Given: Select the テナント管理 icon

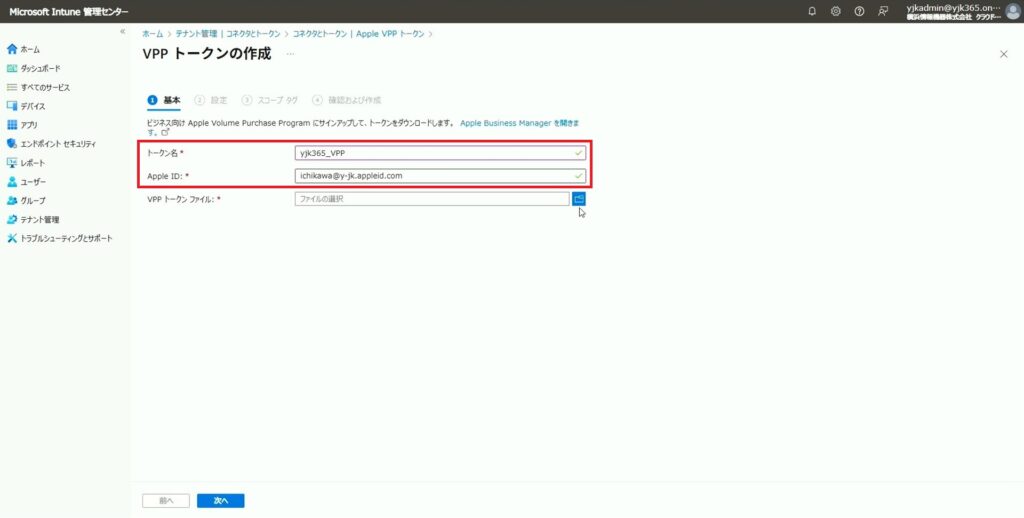Looking at the screenshot, I should coord(12,219).
